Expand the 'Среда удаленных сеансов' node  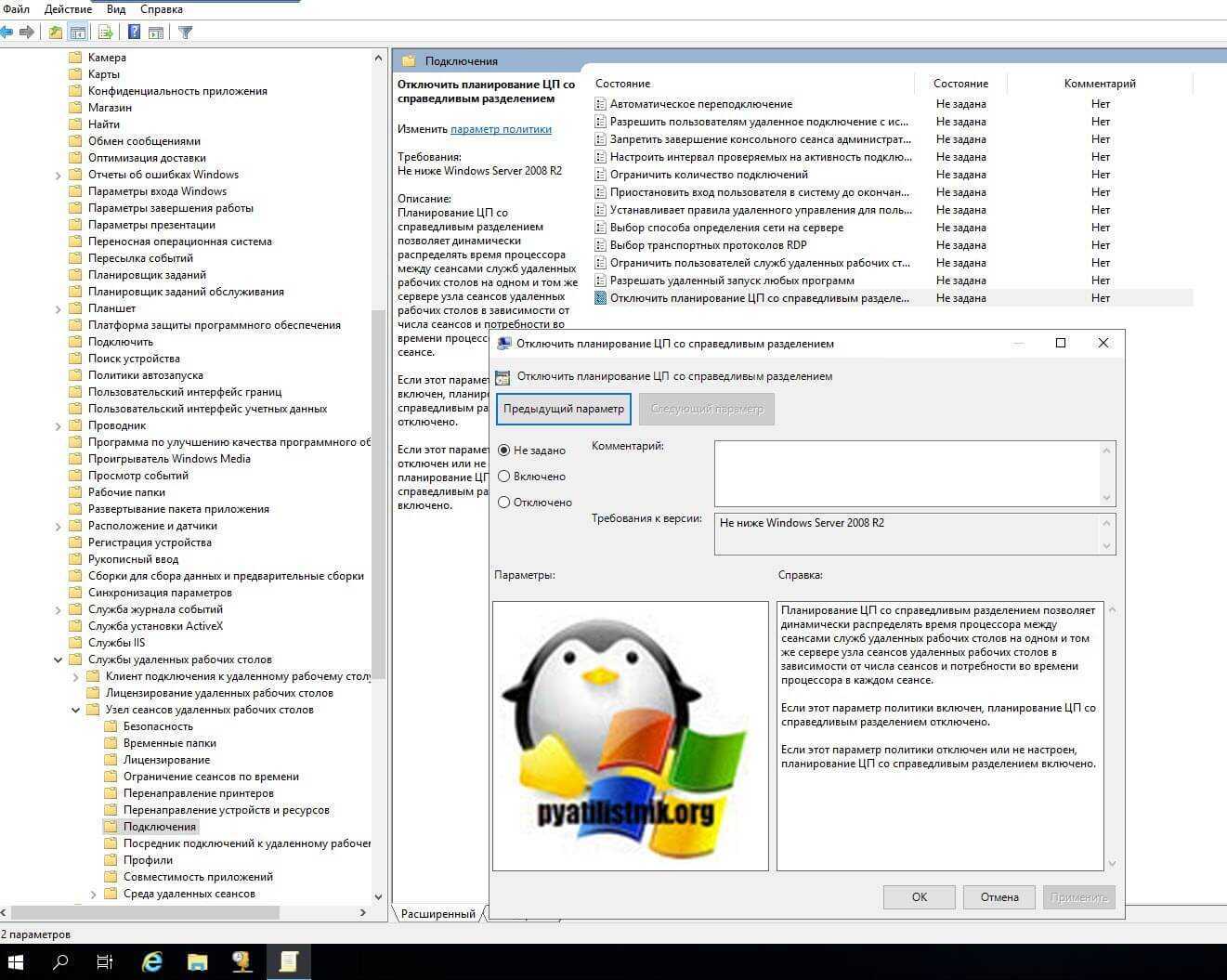point(94,895)
